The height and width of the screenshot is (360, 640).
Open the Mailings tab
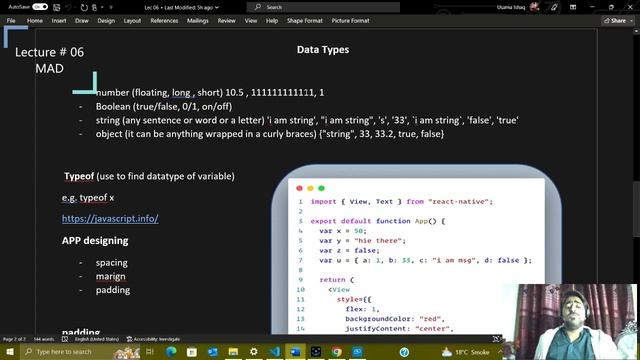point(198,20)
